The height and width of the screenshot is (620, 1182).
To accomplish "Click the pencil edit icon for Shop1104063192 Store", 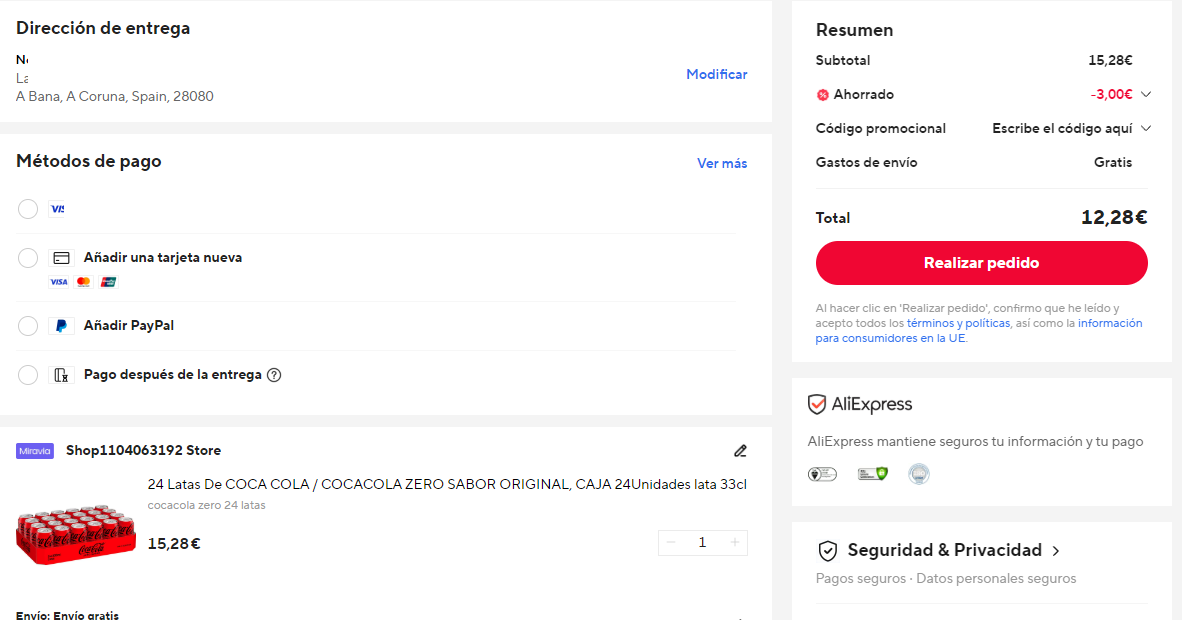I will (740, 451).
